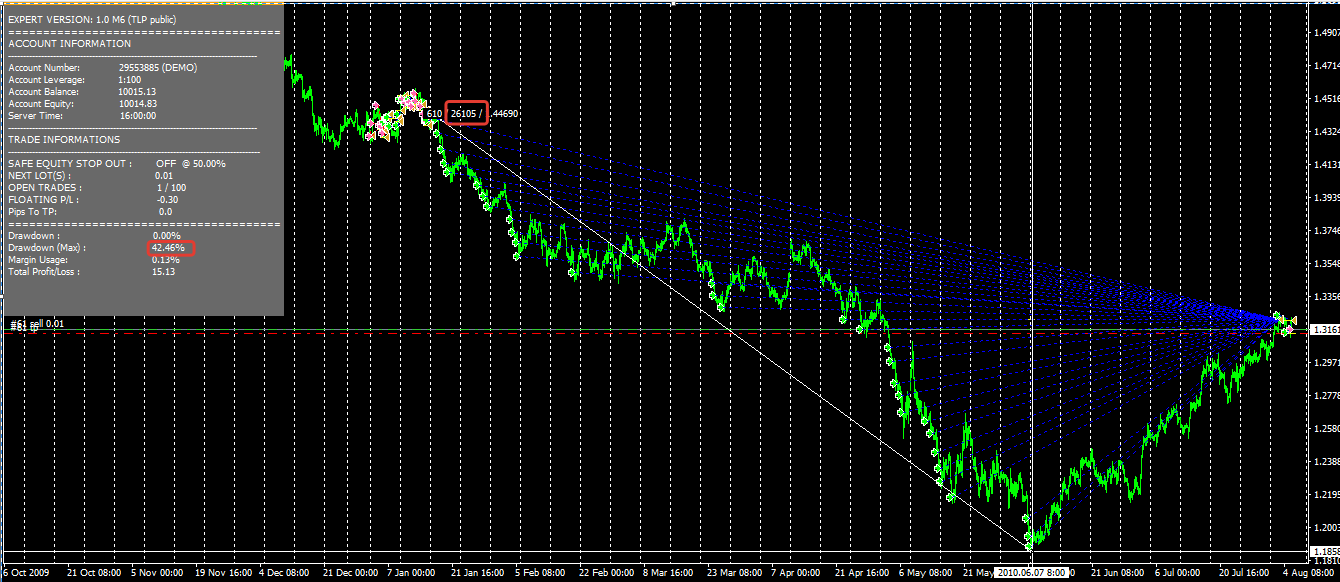The width and height of the screenshot is (1340, 582).
Task: Click the '5 Feb 08:00' time axis label
Action: click(x=540, y=573)
